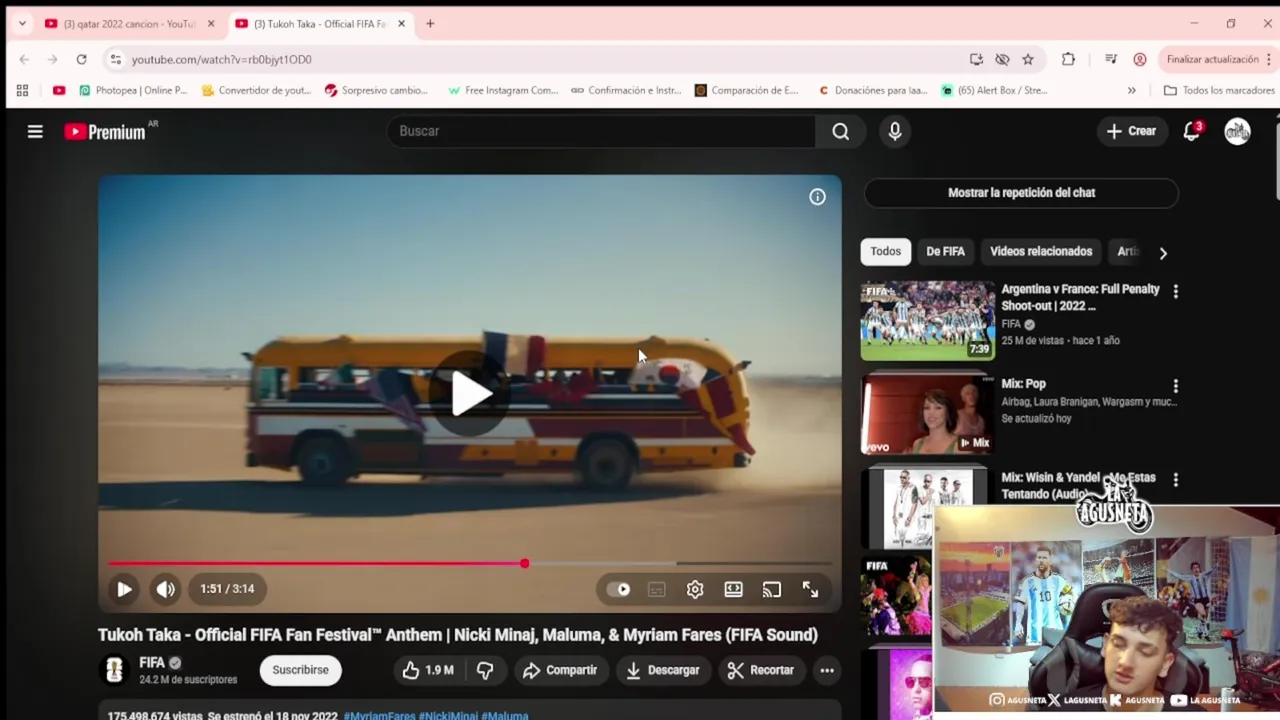Bookmark this page with star icon
The image size is (1280, 720).
coord(1028,60)
